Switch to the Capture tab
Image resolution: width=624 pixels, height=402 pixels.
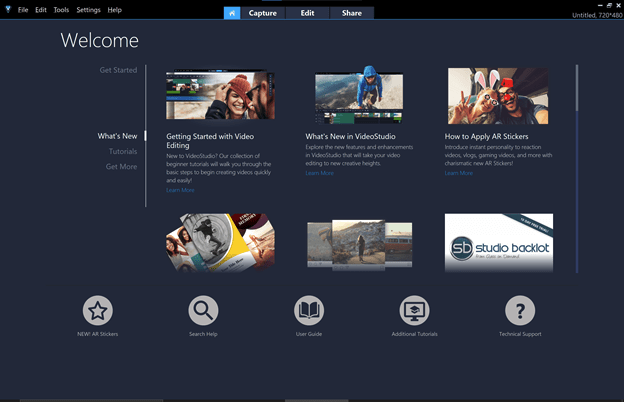(263, 13)
